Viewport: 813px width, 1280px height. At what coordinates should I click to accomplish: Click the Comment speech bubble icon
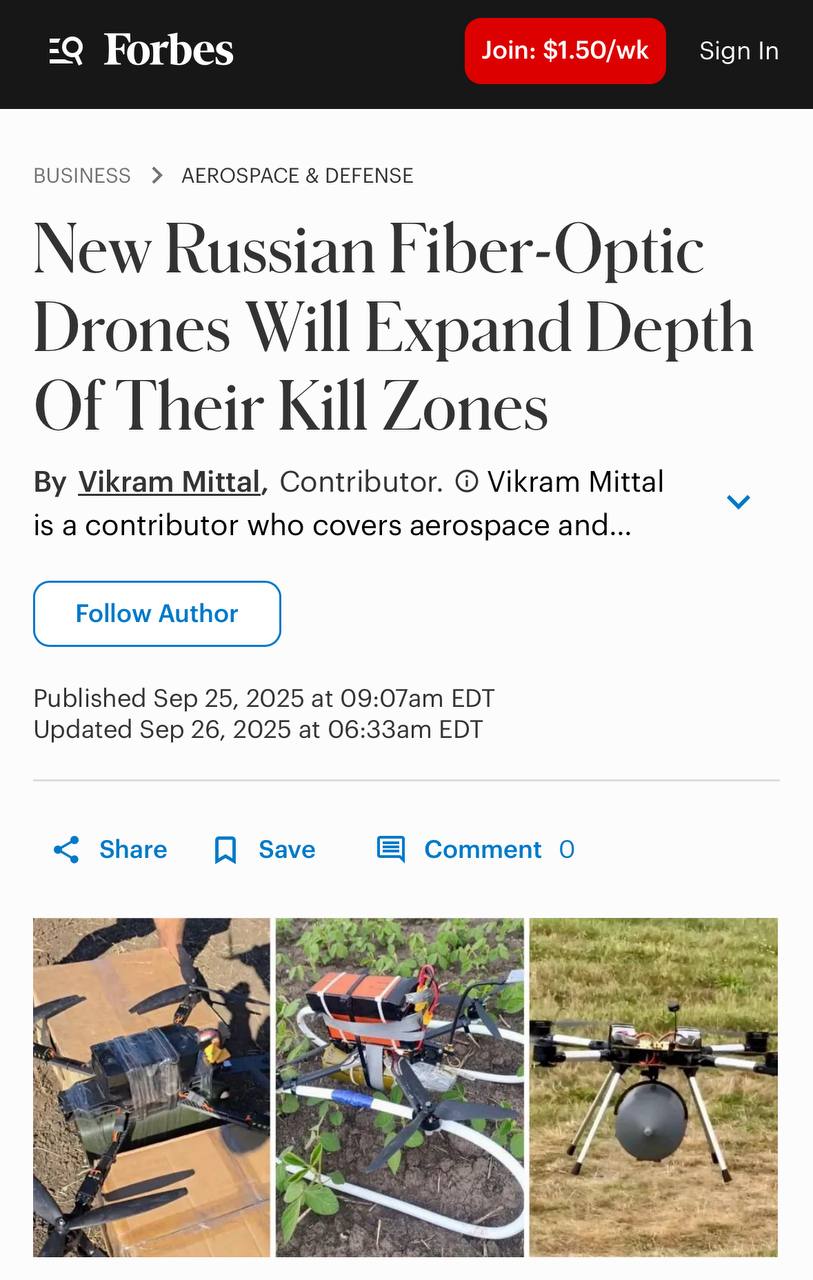pos(390,850)
